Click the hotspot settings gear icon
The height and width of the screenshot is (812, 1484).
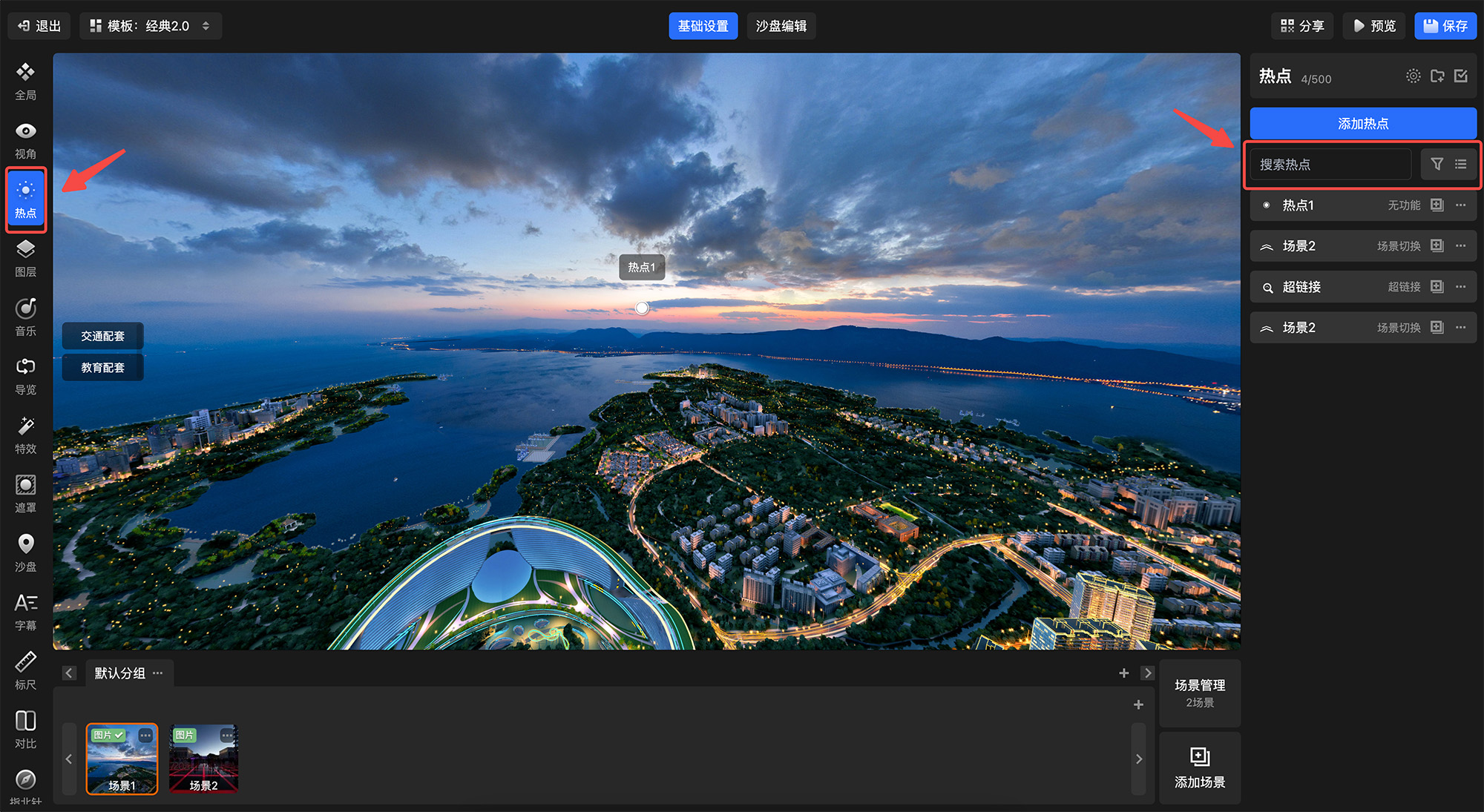1413,76
